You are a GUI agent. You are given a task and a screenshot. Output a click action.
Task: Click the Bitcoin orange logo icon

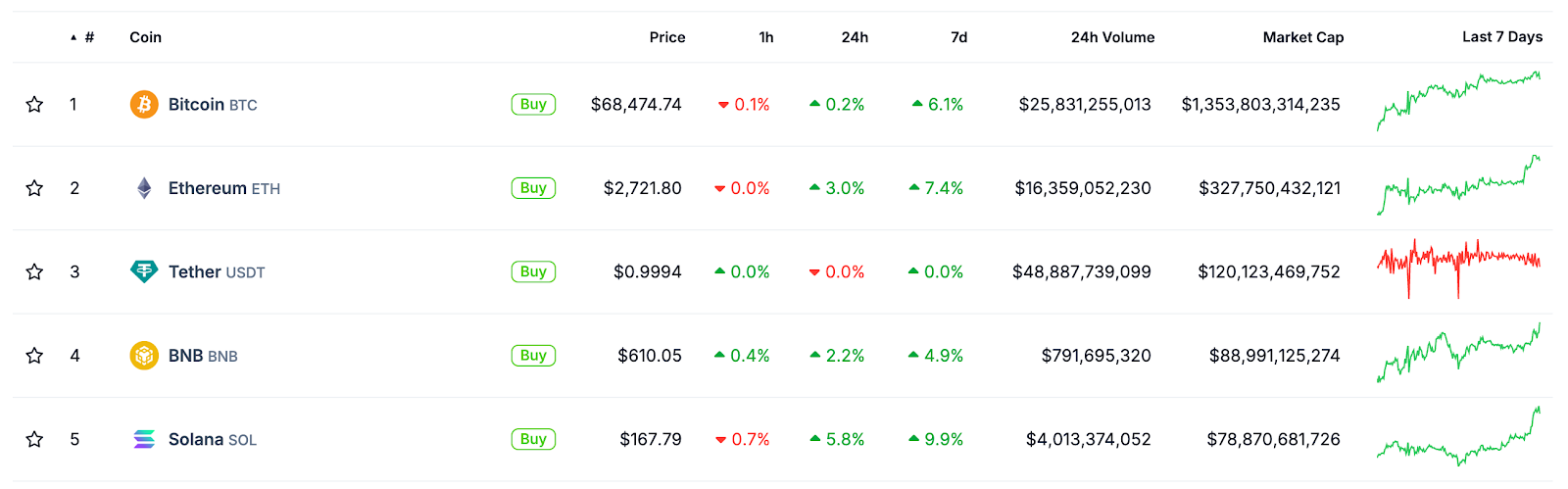coord(144,104)
